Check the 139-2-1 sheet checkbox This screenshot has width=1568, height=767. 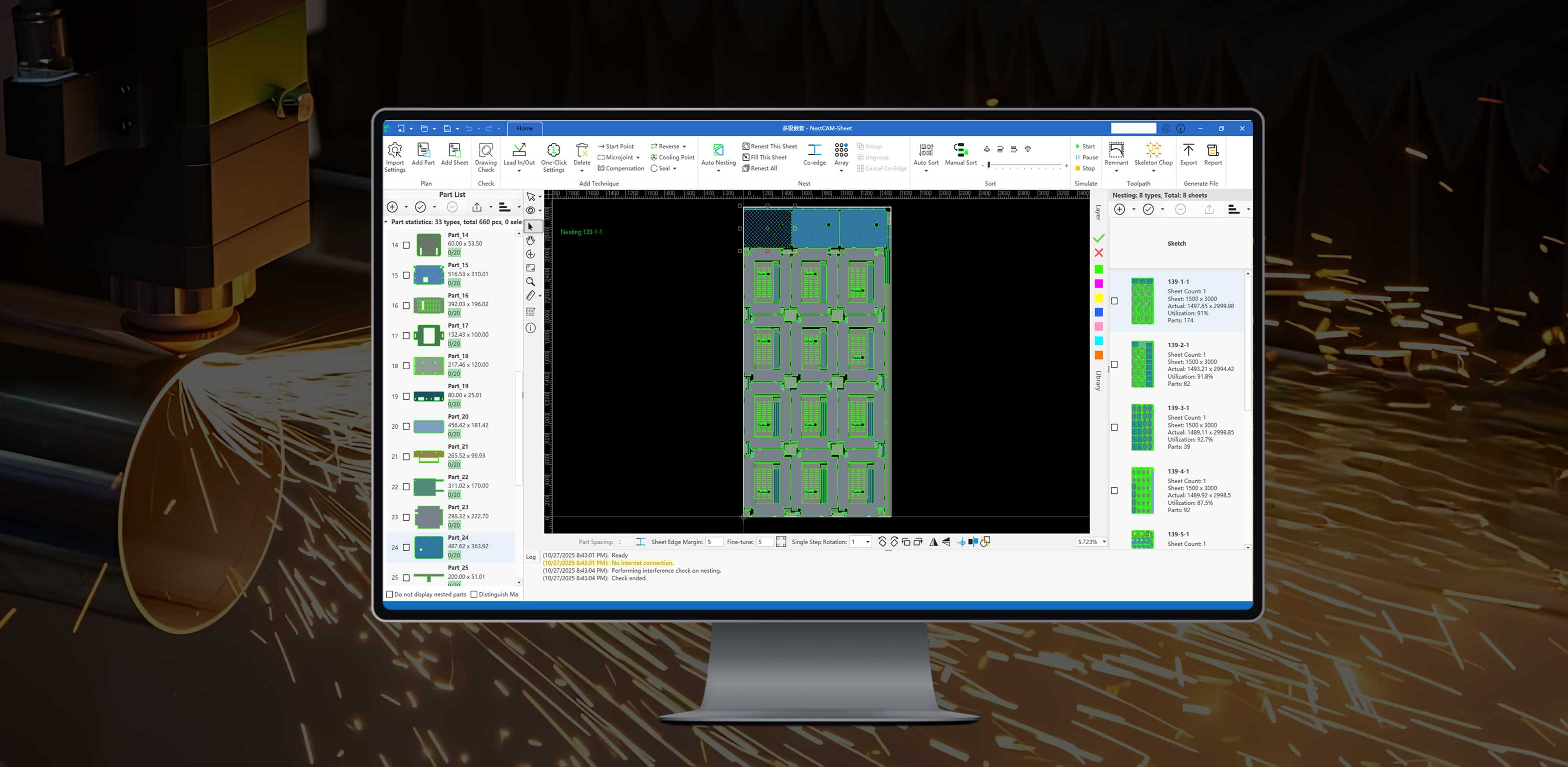click(x=1114, y=364)
